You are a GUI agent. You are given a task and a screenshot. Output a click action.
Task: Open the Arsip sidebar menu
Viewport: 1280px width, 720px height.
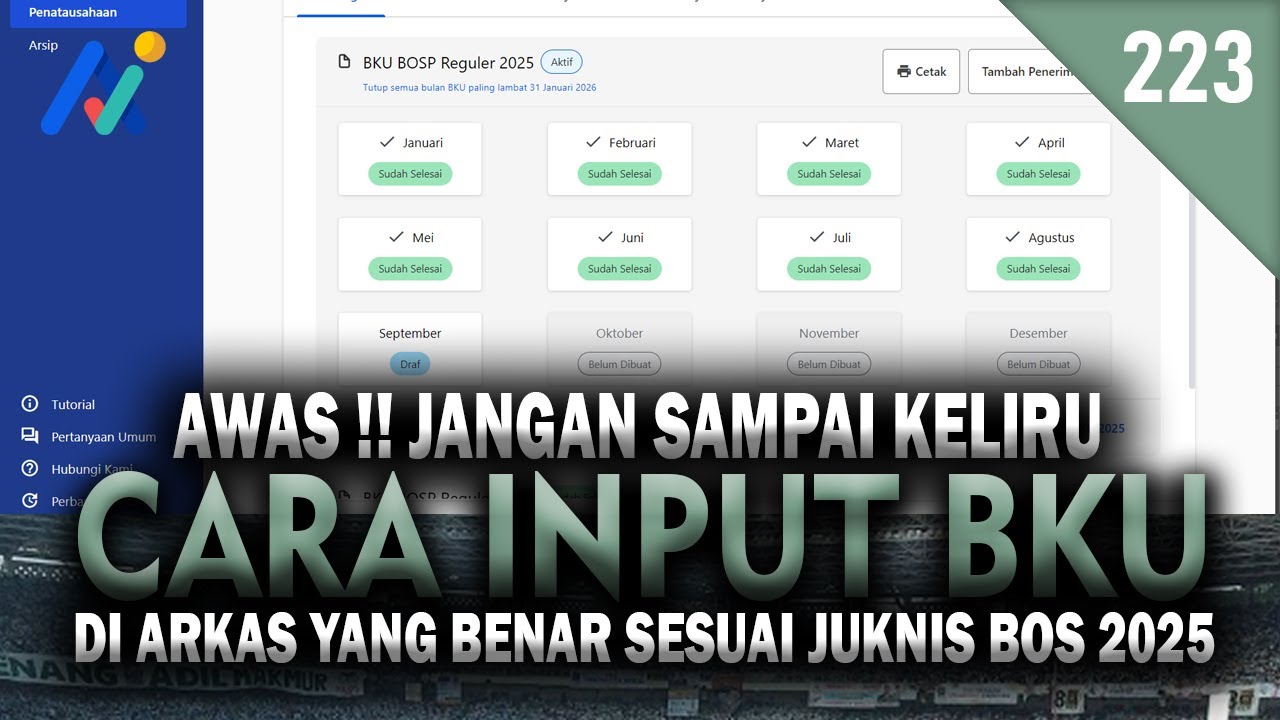tap(43, 45)
